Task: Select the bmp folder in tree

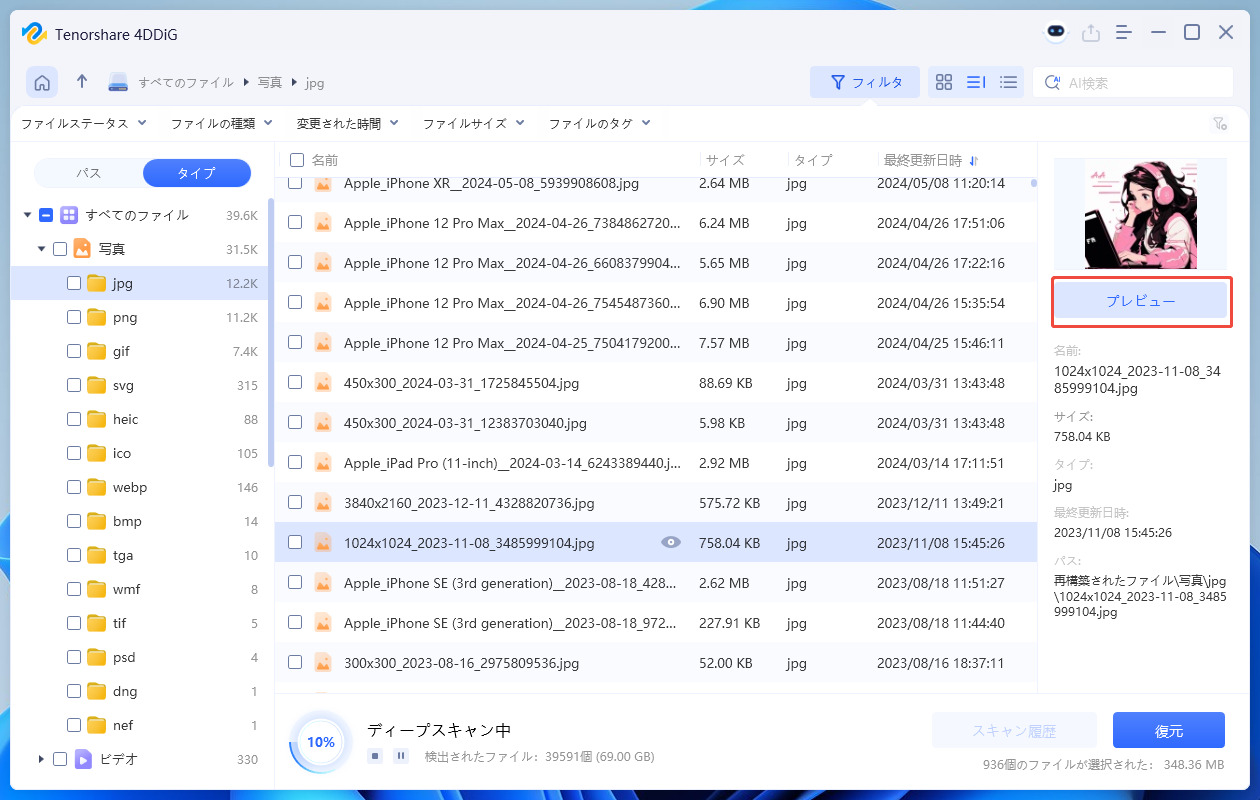Action: tap(139, 521)
